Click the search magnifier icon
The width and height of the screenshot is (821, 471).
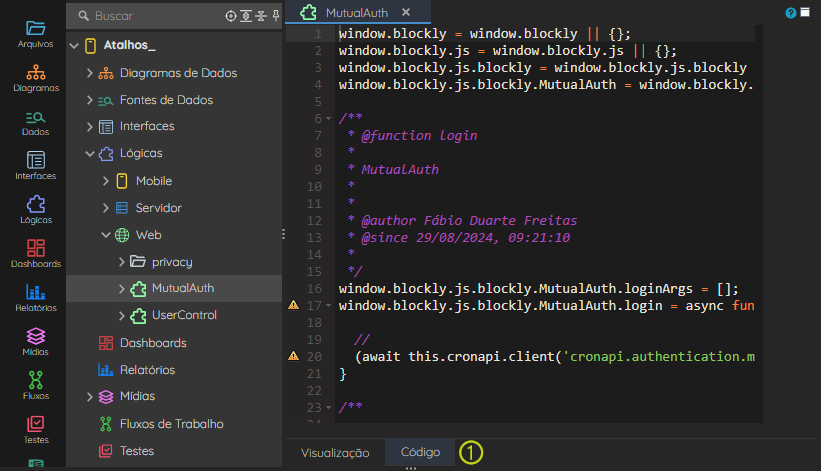tap(83, 16)
